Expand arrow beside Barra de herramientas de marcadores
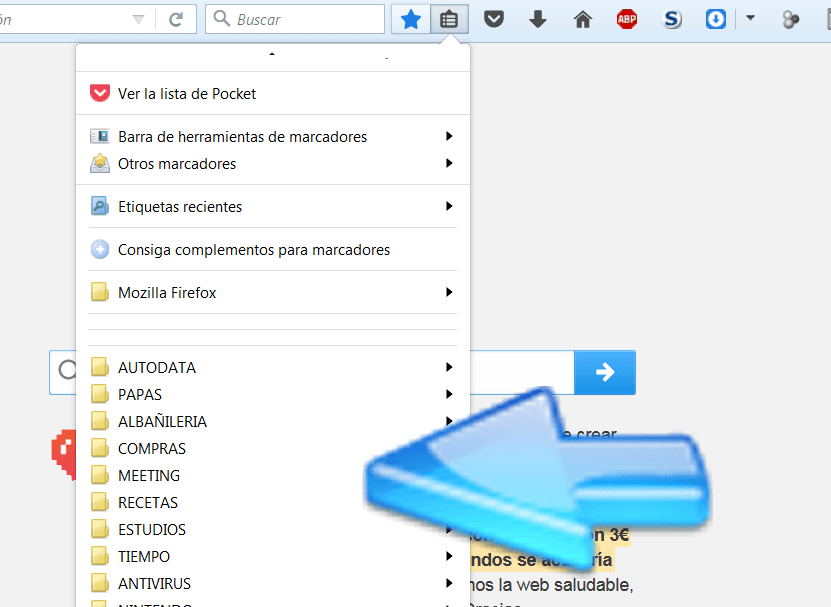The image size is (831, 607). (x=449, y=136)
